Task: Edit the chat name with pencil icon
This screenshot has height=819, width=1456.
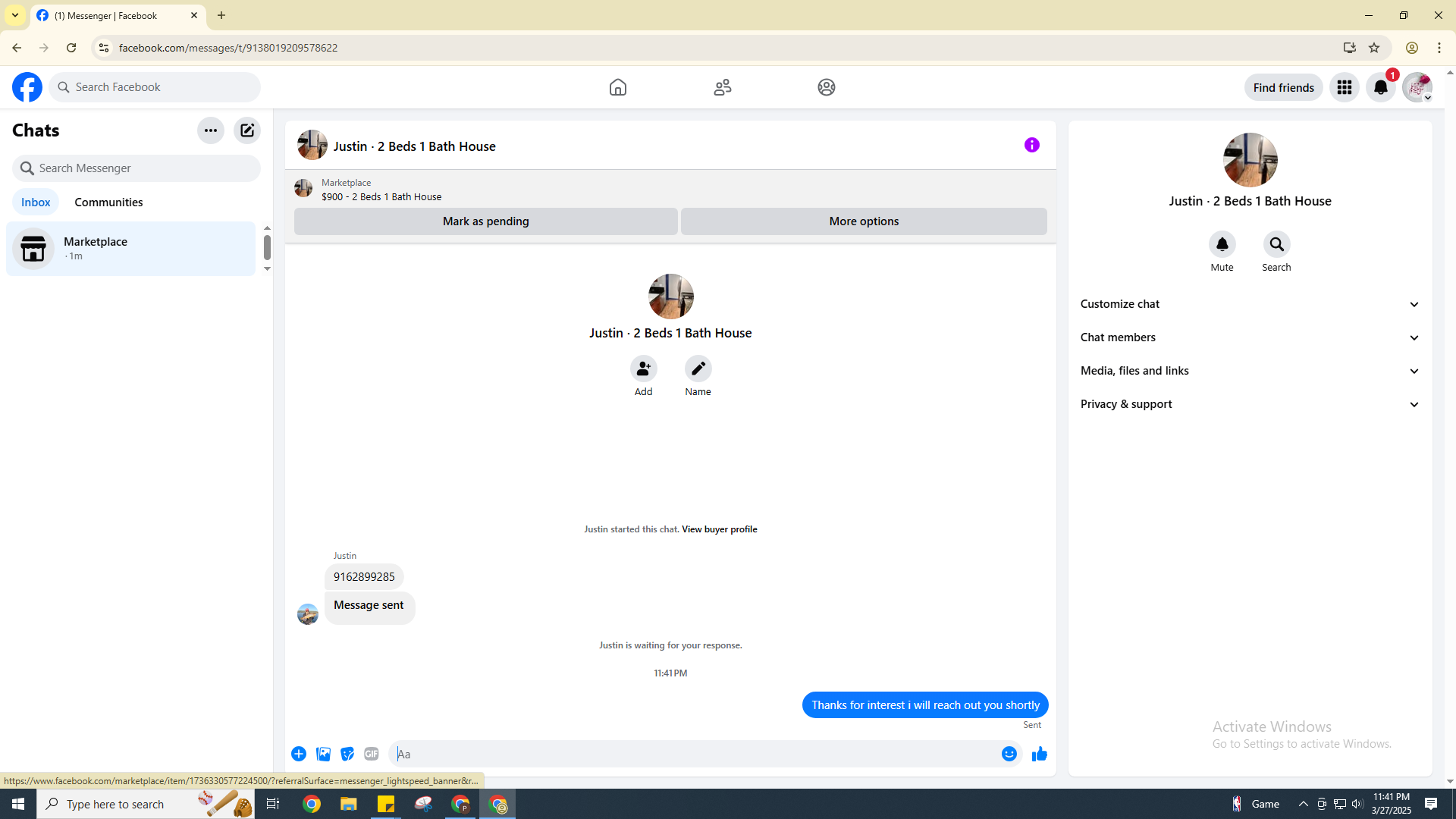Action: pos(698,369)
